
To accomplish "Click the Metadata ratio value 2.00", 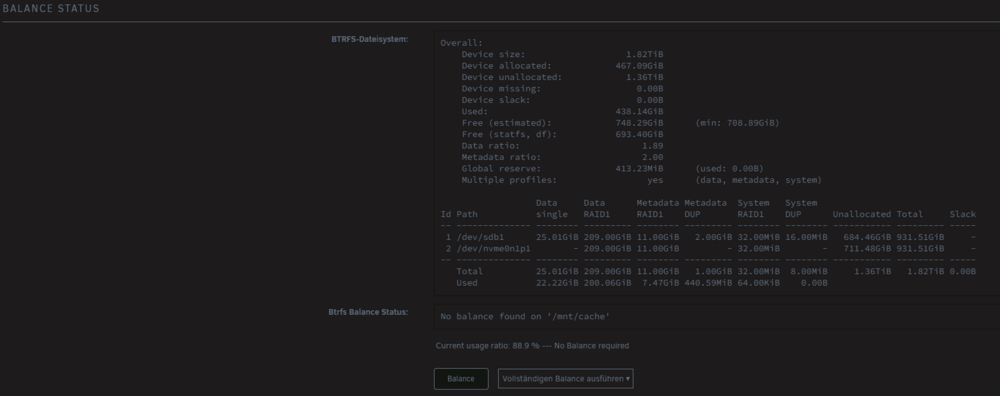I will tap(652, 158).
